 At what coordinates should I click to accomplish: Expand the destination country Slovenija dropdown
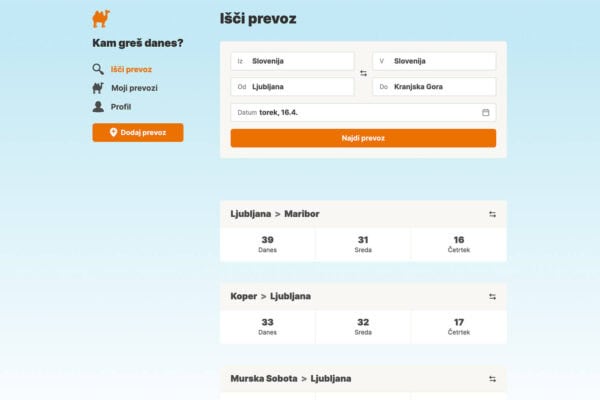click(x=434, y=61)
